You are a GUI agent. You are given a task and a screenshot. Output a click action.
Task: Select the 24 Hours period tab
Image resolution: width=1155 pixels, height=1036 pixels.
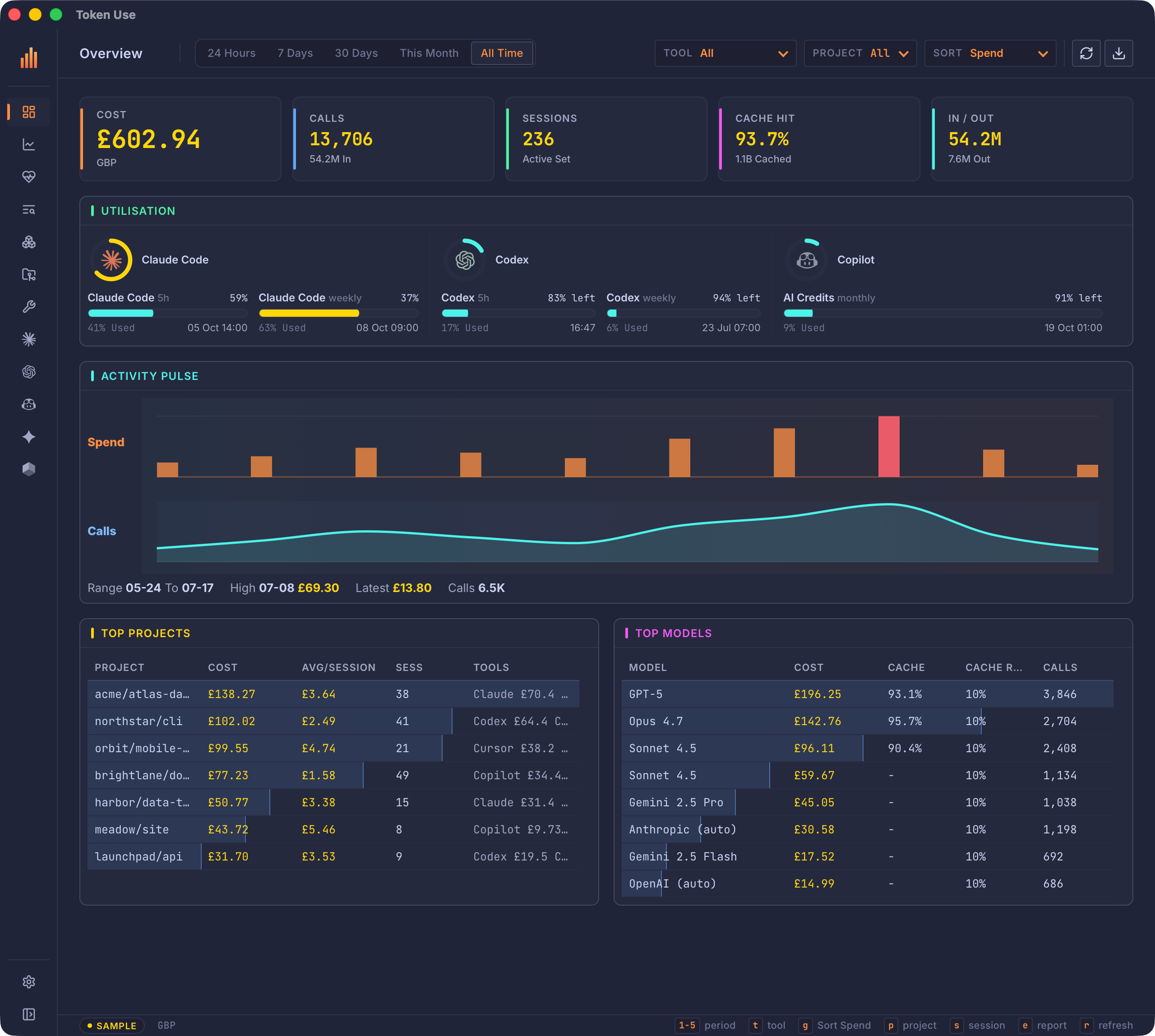[231, 53]
